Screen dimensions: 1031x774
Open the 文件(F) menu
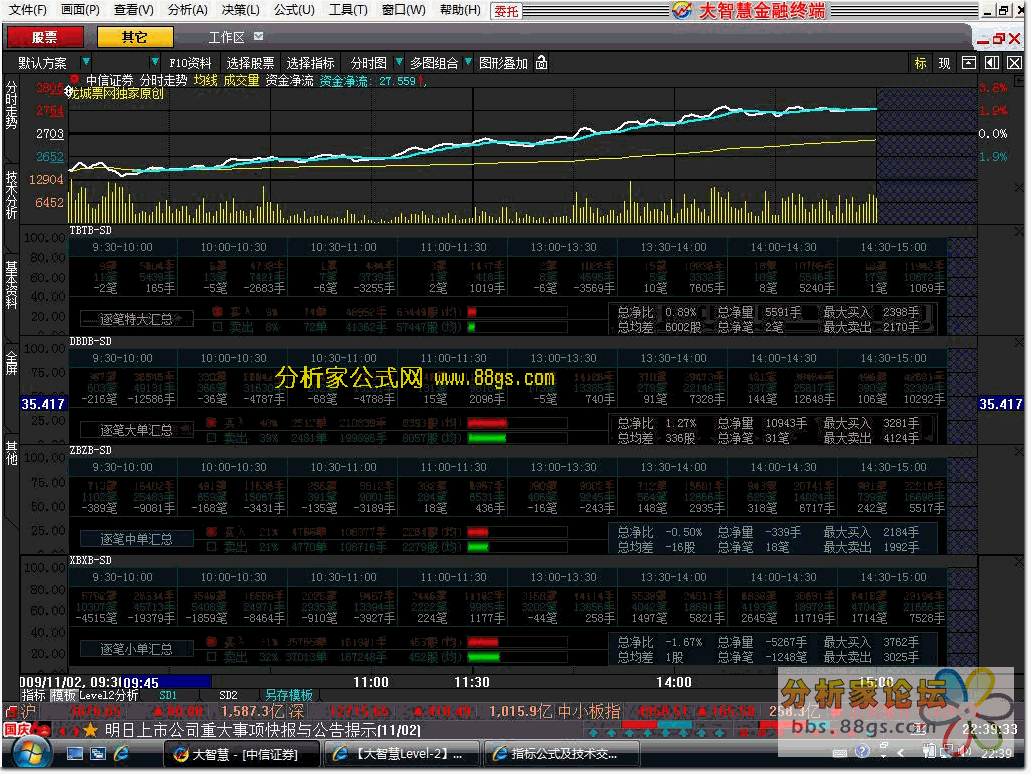pos(28,10)
